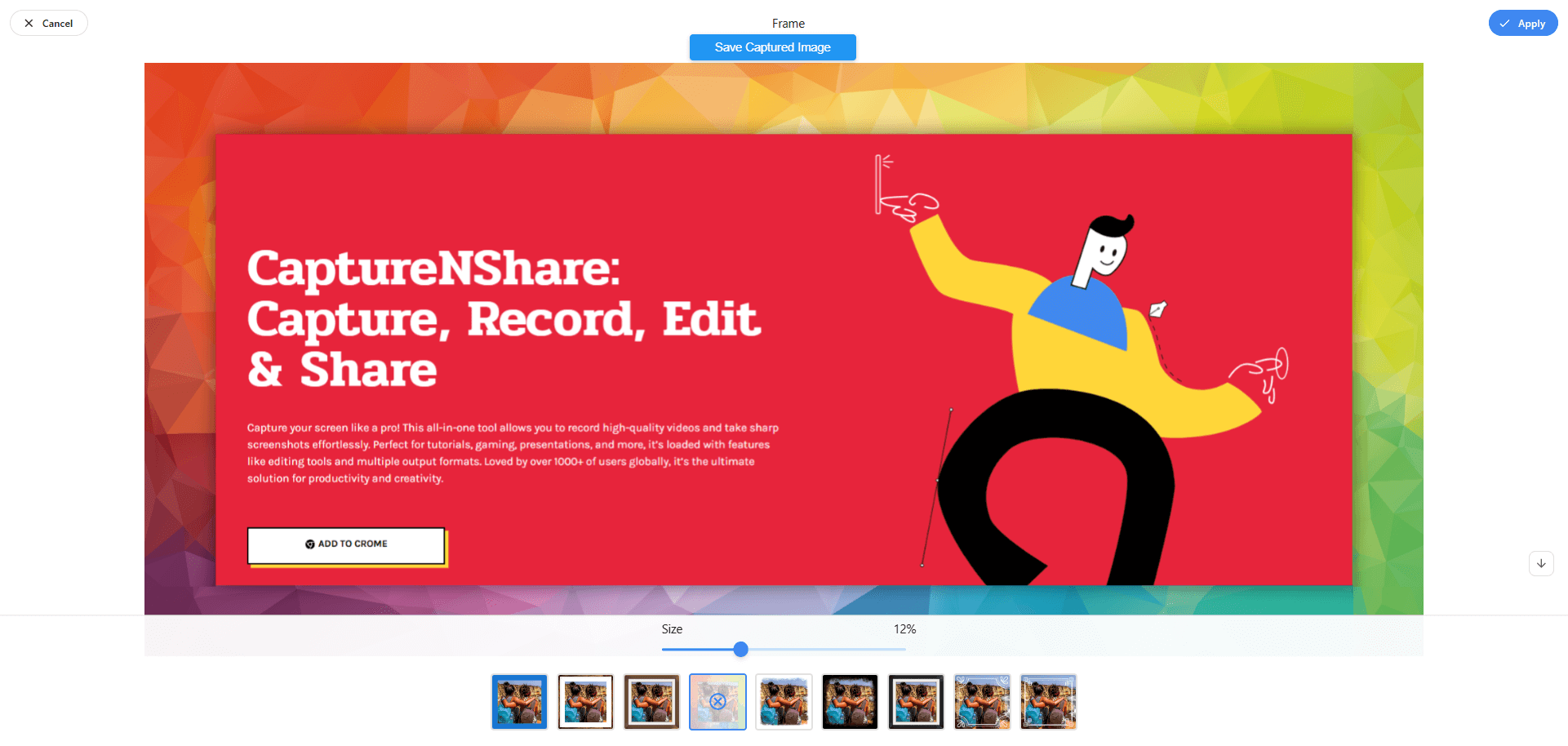Click the size slider handle
The height and width of the screenshot is (746, 1568).
point(740,650)
